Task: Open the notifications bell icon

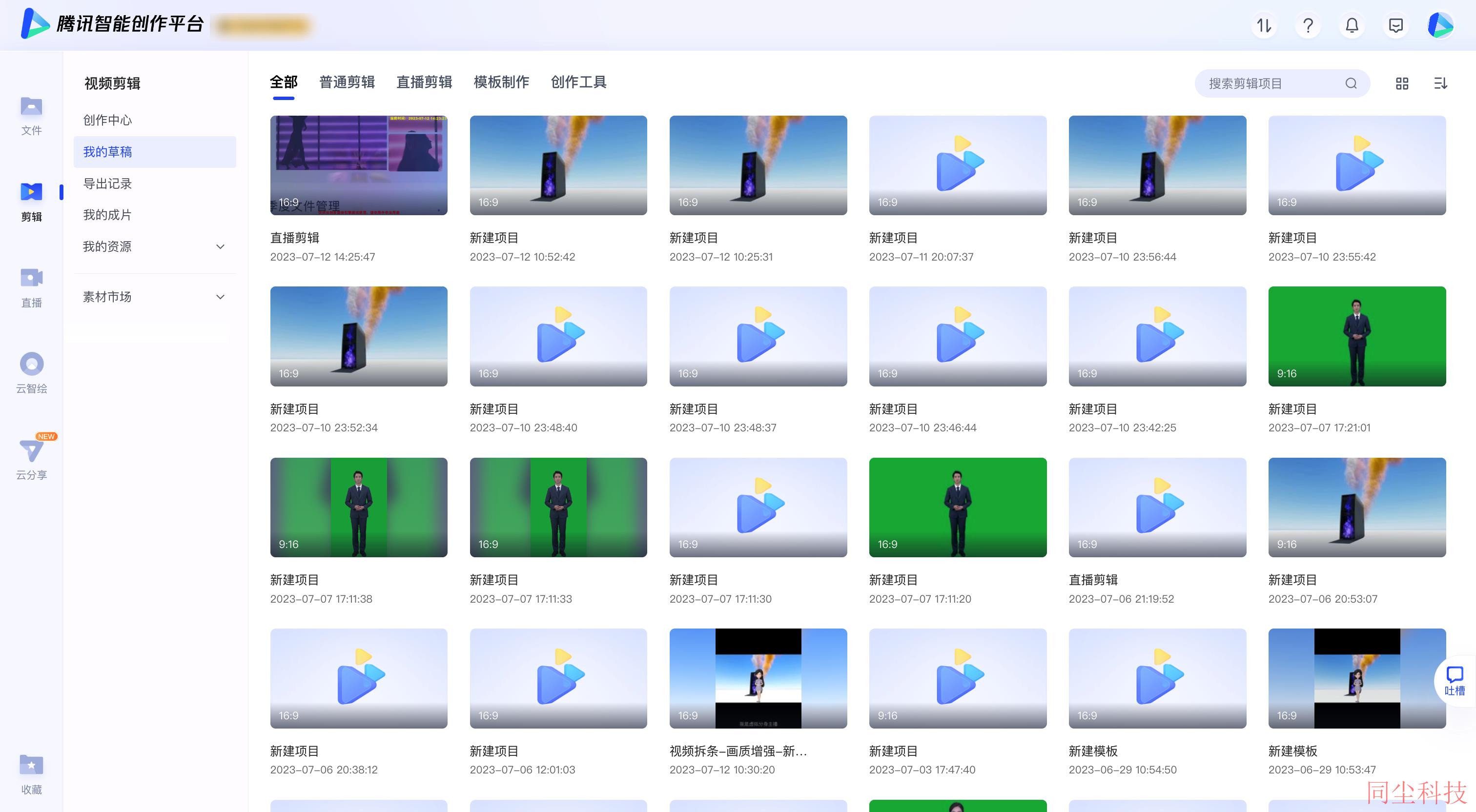Action: pos(1352,25)
